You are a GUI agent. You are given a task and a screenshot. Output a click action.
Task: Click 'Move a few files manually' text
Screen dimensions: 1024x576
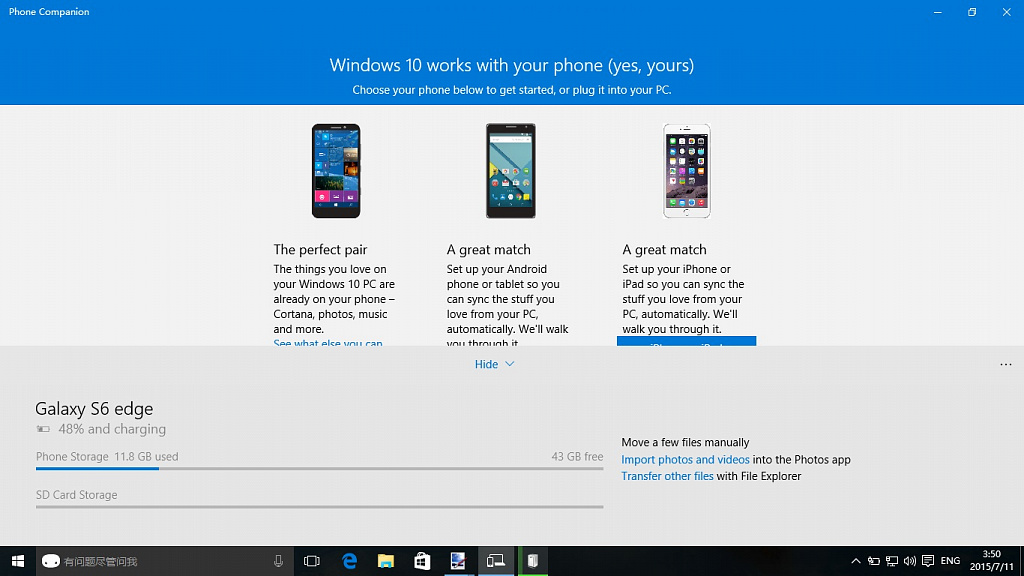(685, 442)
